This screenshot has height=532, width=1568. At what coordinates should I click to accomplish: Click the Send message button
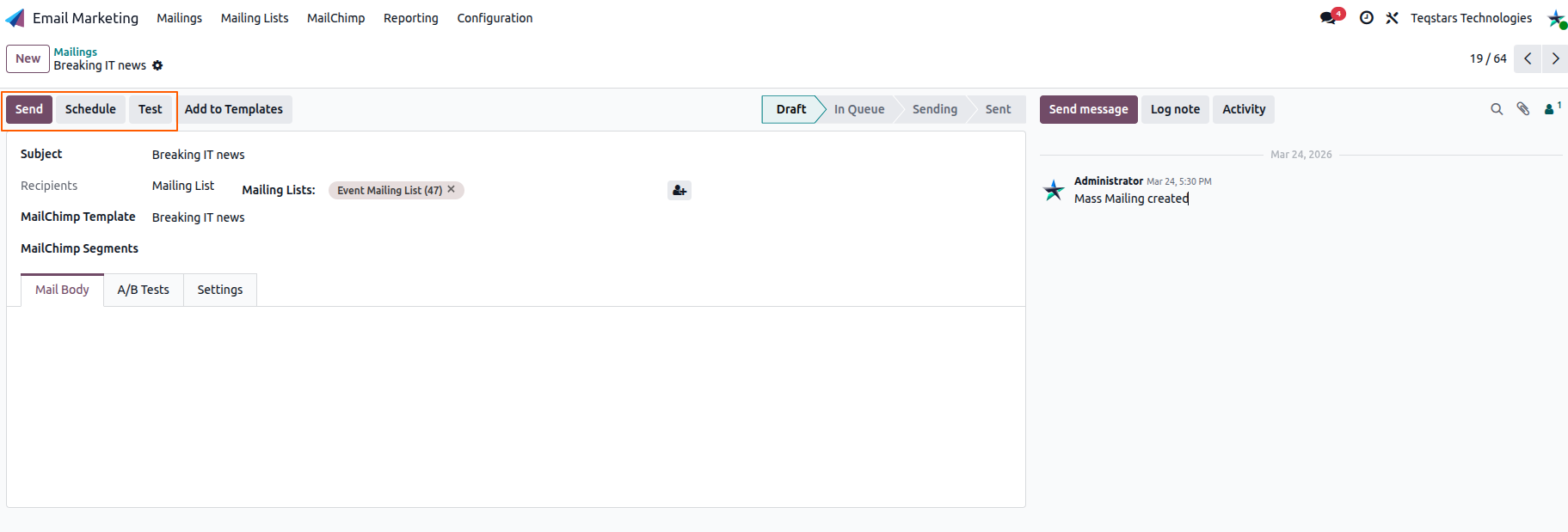(x=1088, y=109)
